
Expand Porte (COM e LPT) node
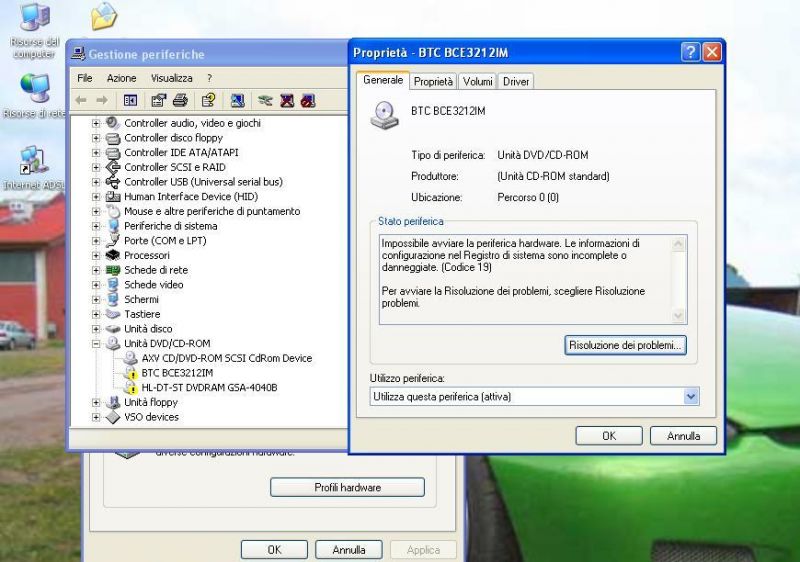pos(96,241)
